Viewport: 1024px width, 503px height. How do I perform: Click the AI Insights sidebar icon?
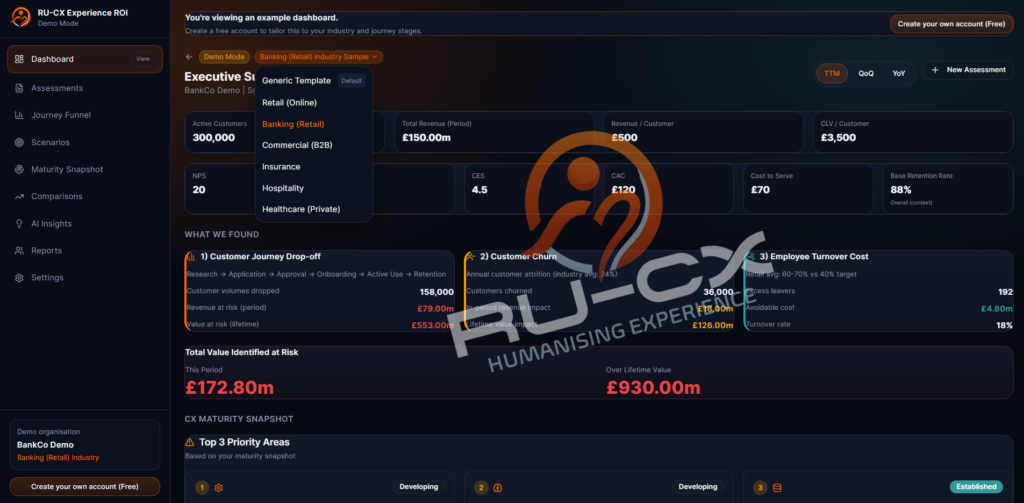coord(20,224)
